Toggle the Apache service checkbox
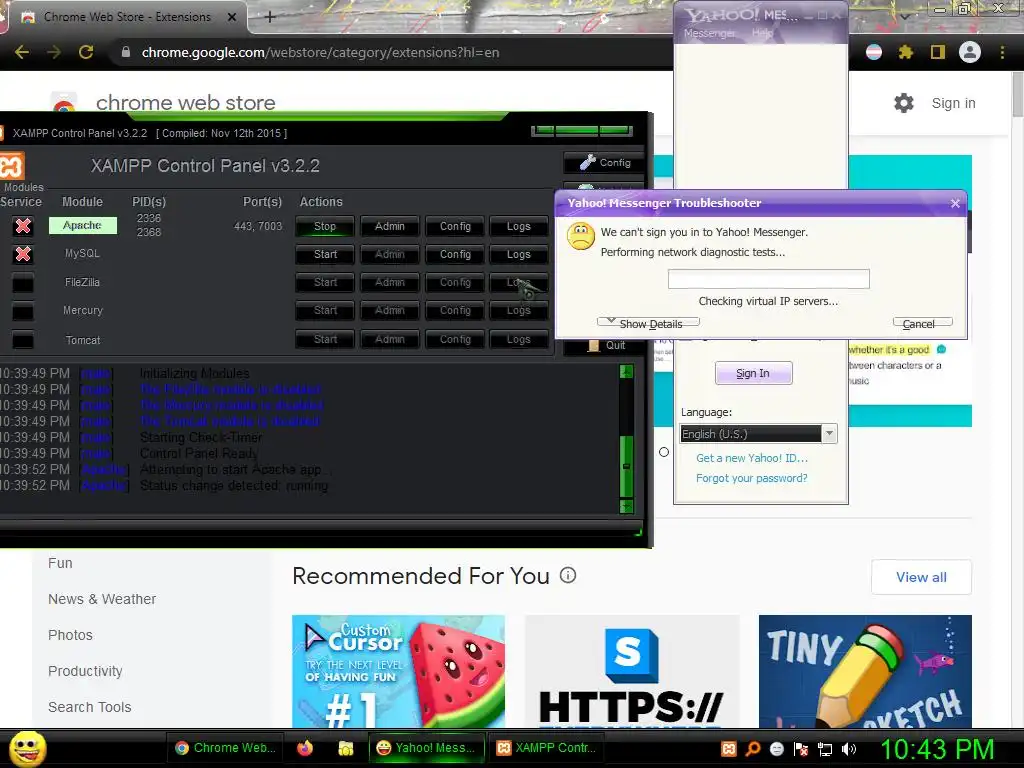Screen dimensions: 1024x768 (23, 226)
